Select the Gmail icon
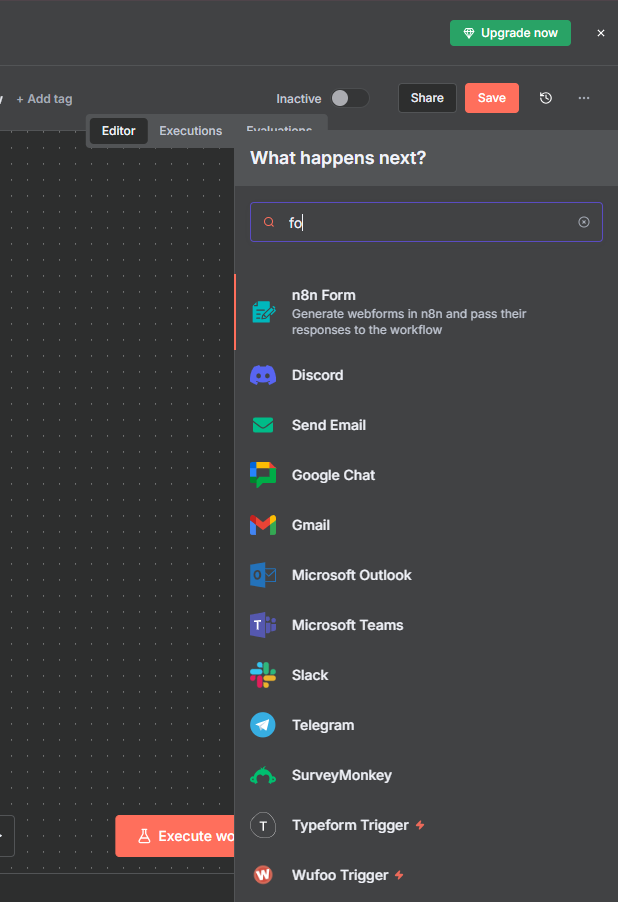618x902 pixels. coord(263,525)
